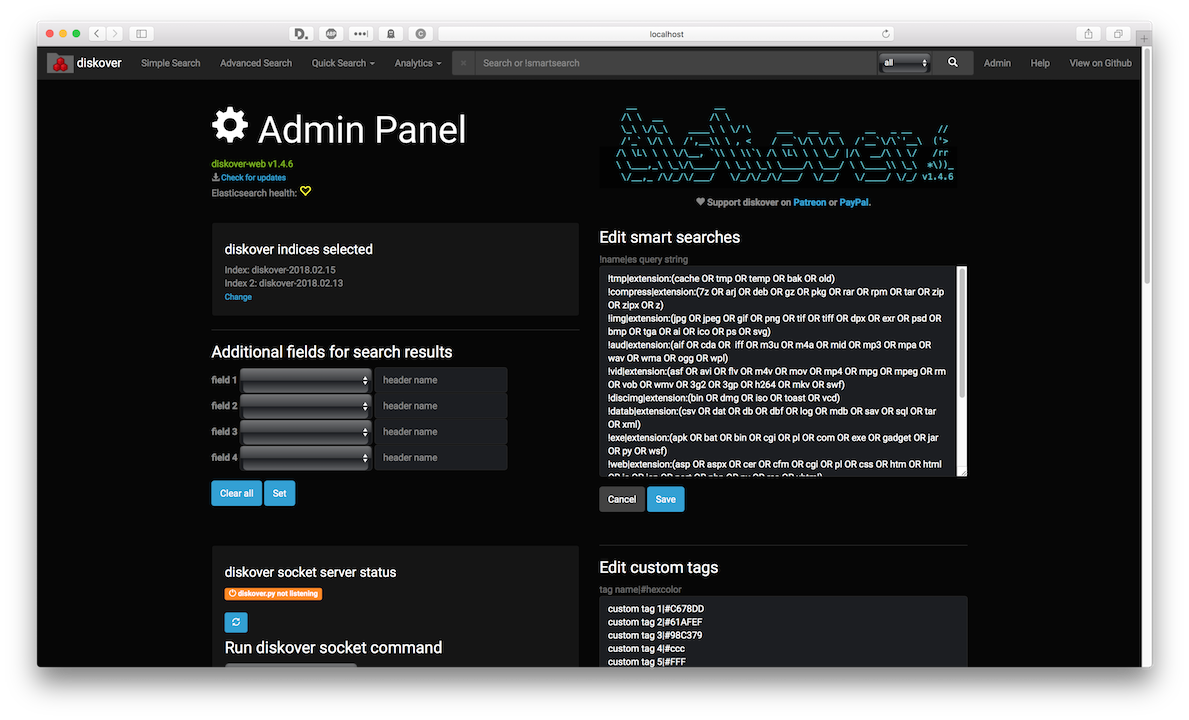Screen dimensions: 1189x720
Task: Click the download icon beside Check for updates
Action: pos(215,177)
